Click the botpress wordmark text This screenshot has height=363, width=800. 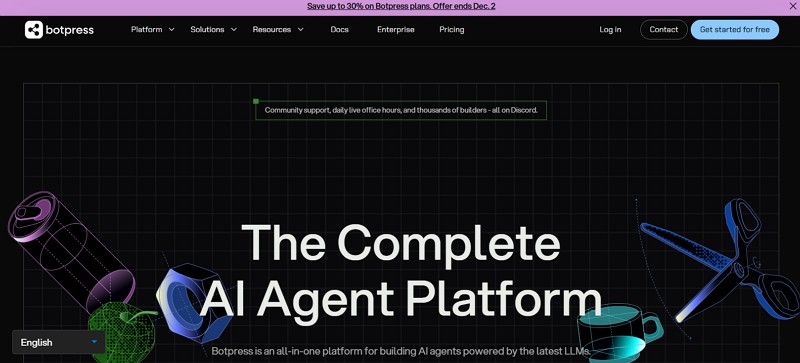(69, 30)
